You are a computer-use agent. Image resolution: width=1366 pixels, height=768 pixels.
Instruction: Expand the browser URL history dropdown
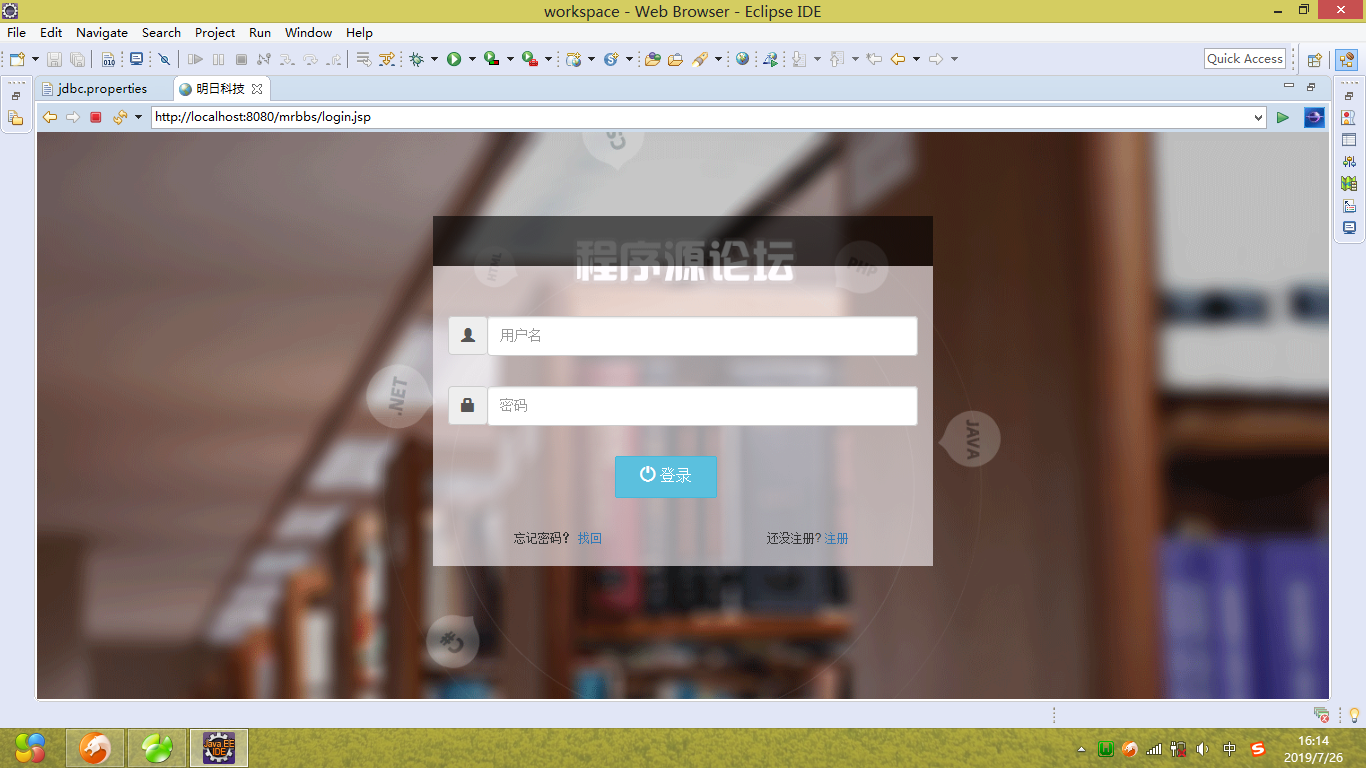point(1258,118)
